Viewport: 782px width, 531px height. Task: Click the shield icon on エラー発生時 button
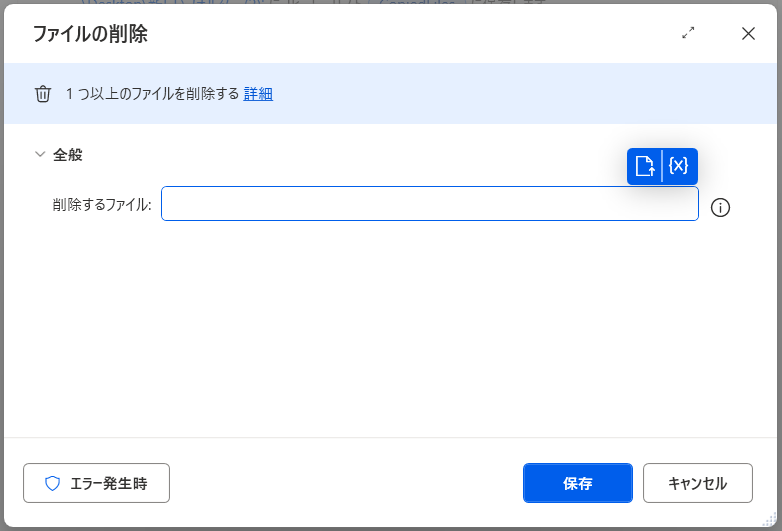click(53, 483)
